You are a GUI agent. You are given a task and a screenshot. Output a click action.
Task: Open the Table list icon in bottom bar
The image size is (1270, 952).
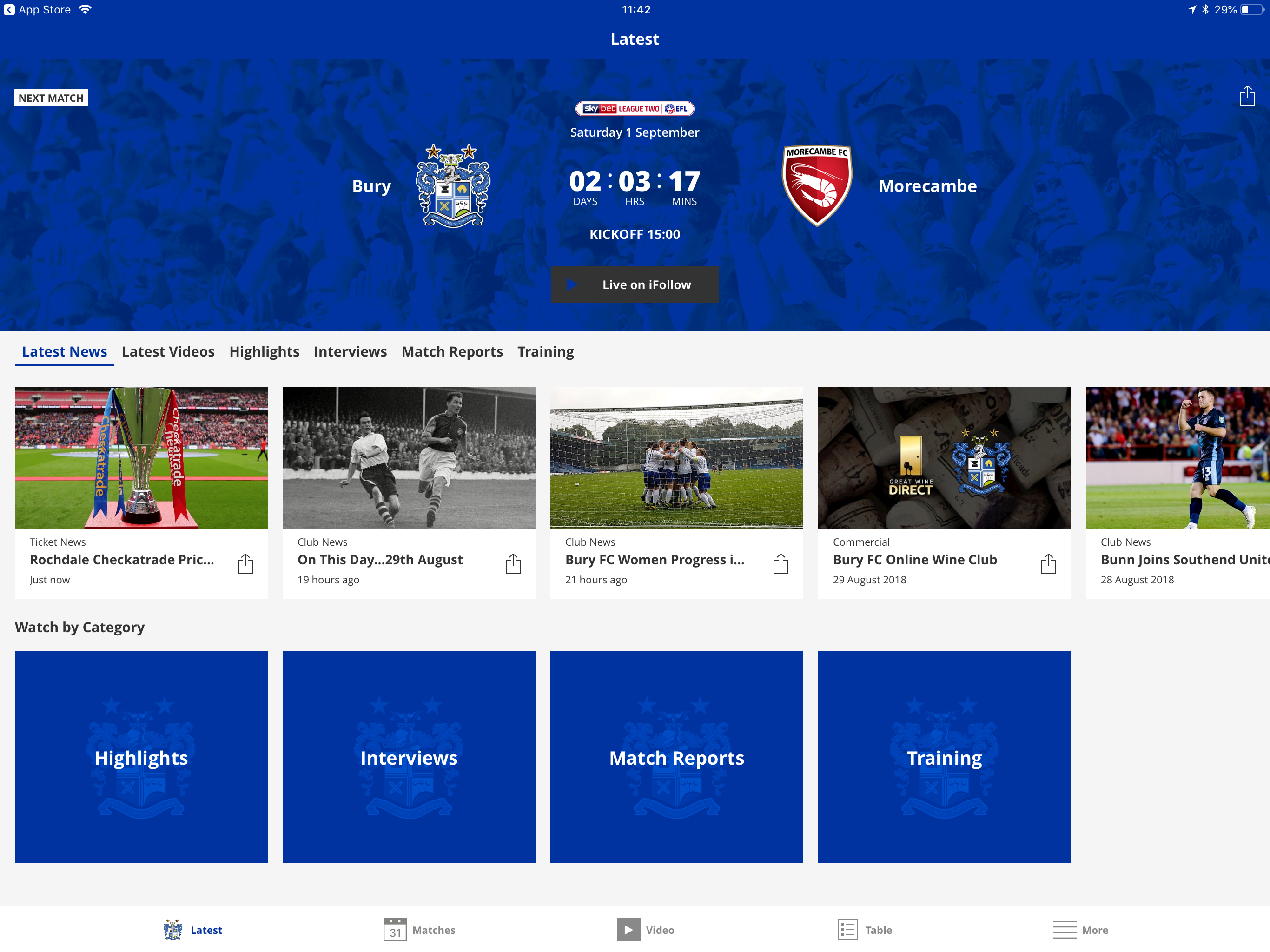[847, 930]
